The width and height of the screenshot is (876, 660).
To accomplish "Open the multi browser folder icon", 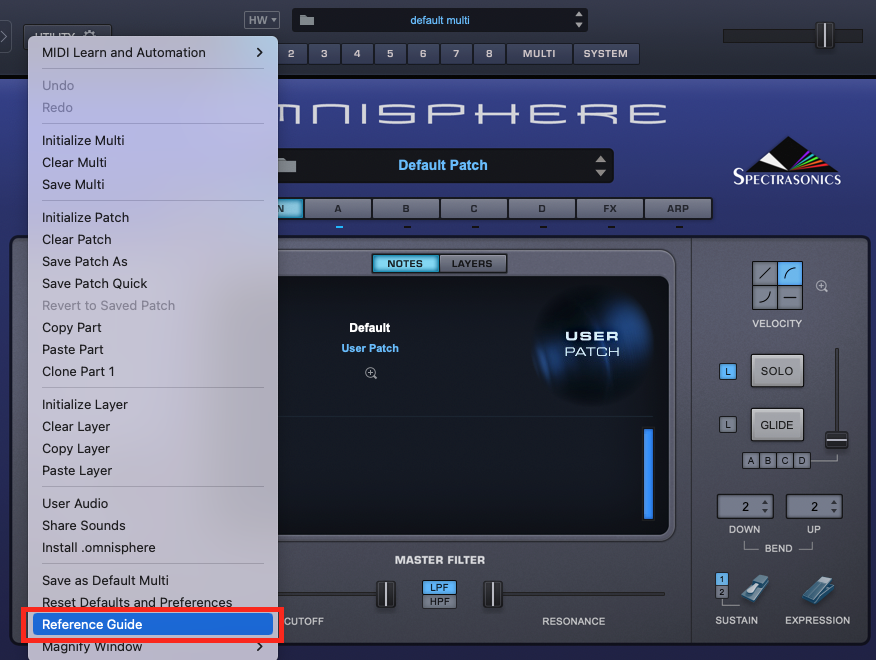I will click(307, 20).
